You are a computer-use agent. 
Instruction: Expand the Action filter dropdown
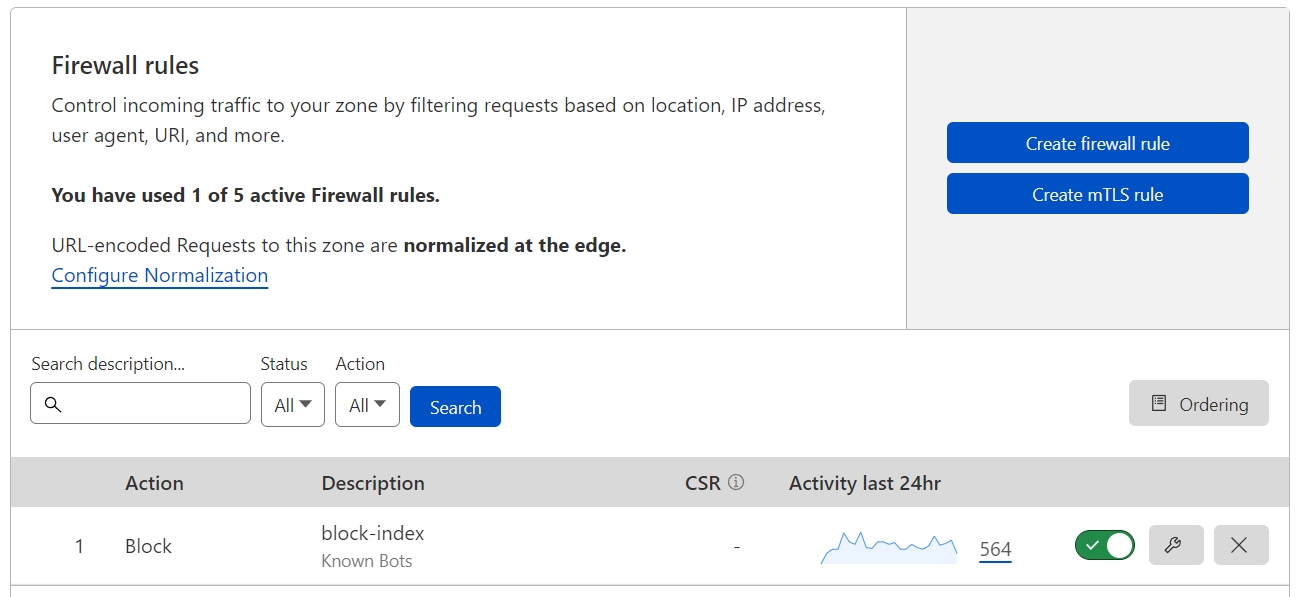click(x=367, y=405)
